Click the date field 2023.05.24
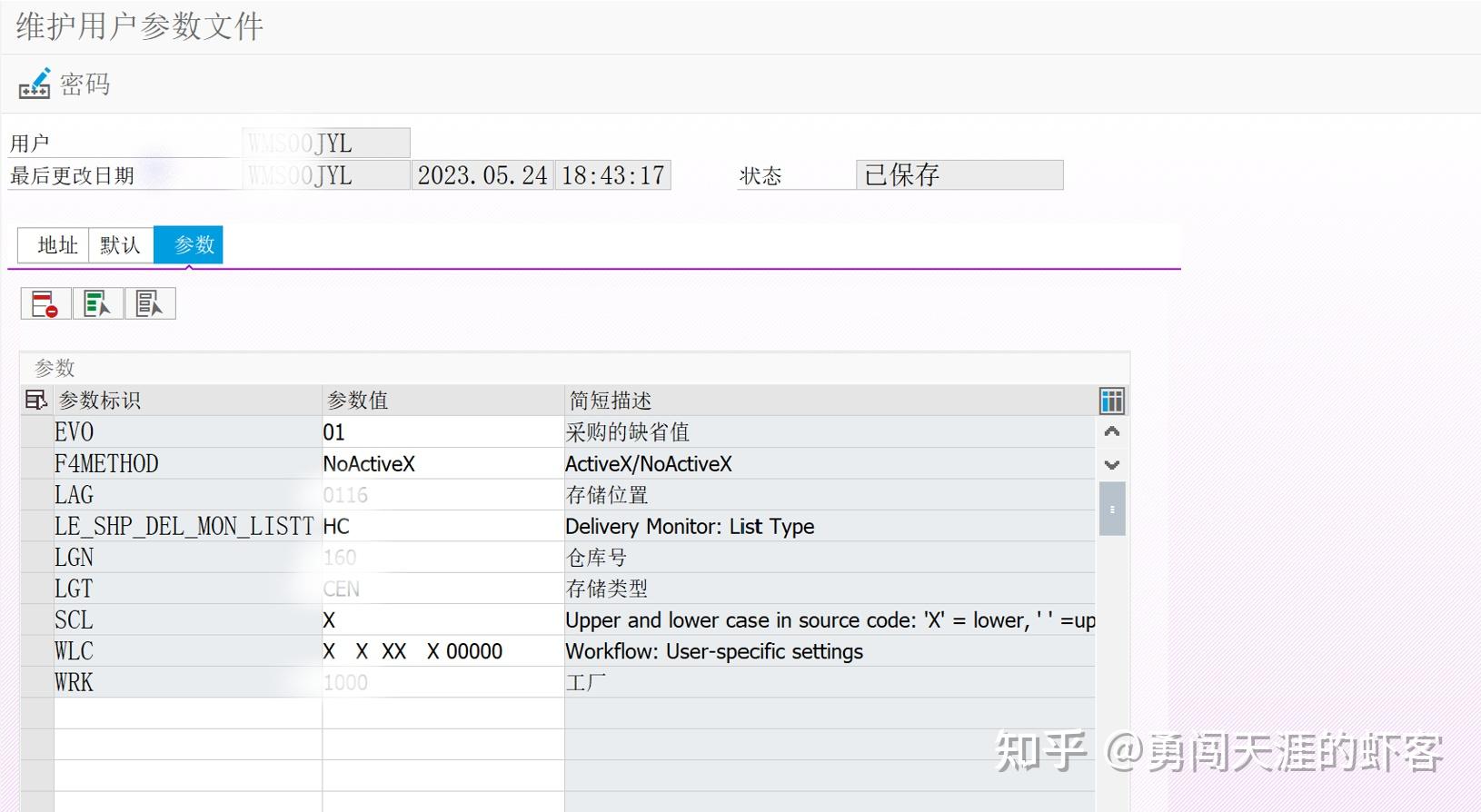The image size is (1481, 812). tap(482, 174)
